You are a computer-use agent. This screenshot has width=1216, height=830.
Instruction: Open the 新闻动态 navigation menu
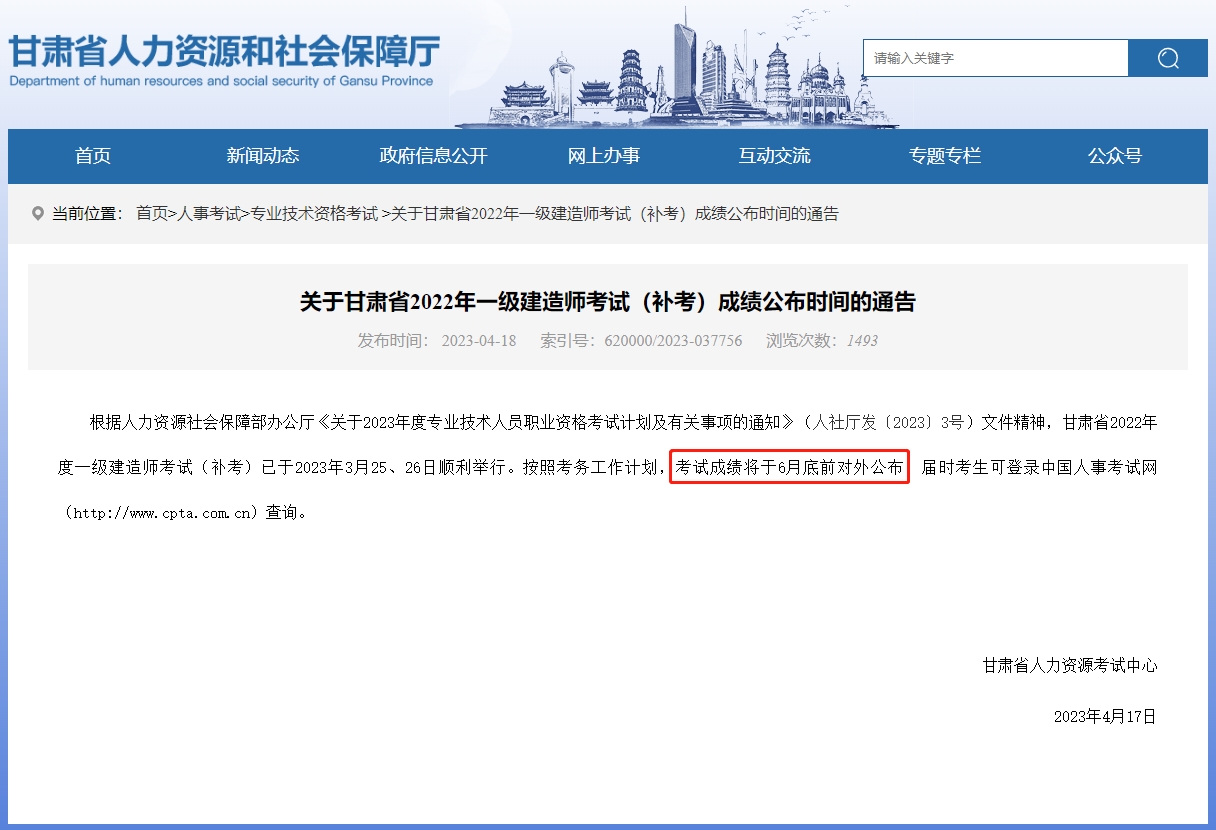tap(263, 156)
